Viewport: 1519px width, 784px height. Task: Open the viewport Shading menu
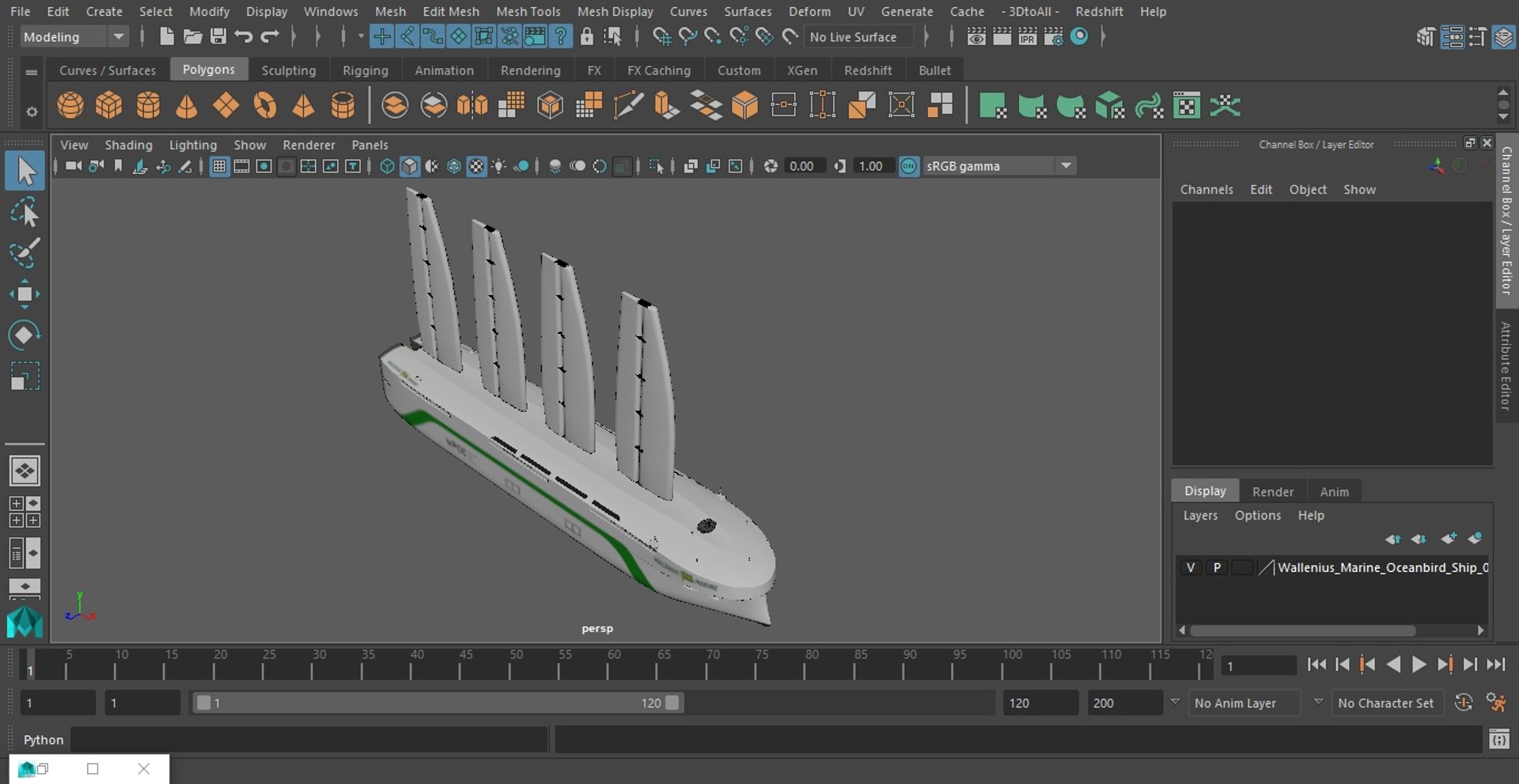click(128, 145)
